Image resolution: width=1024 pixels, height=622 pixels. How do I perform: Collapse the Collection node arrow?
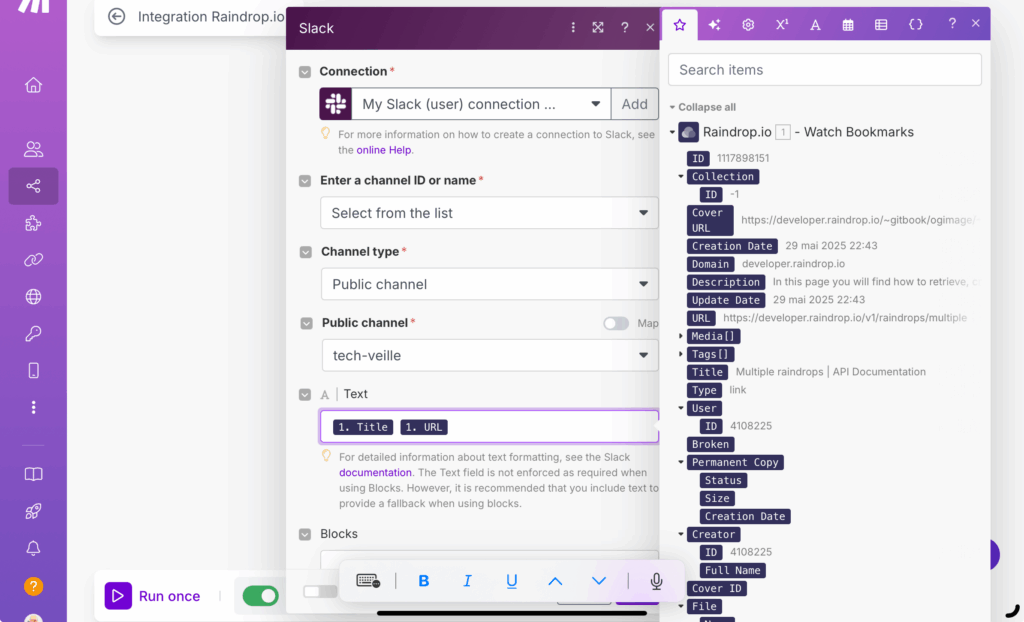(681, 176)
